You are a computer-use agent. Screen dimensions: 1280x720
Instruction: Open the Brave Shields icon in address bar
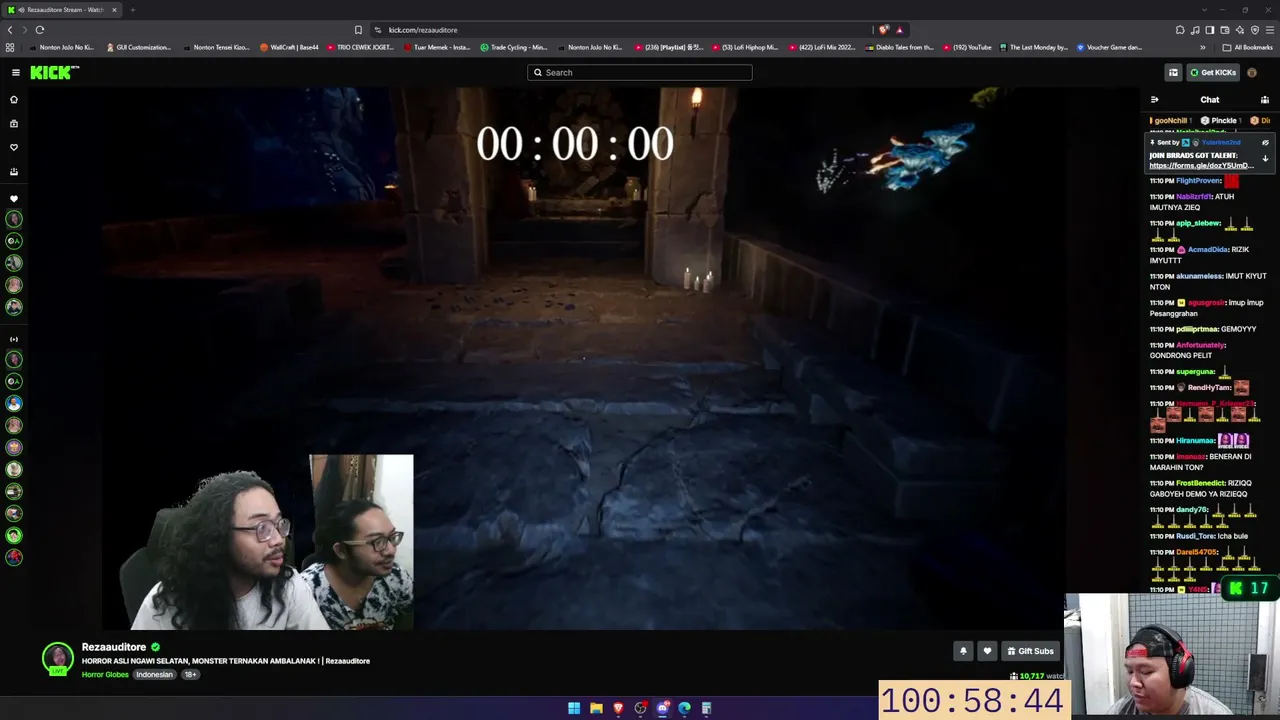pos(884,30)
